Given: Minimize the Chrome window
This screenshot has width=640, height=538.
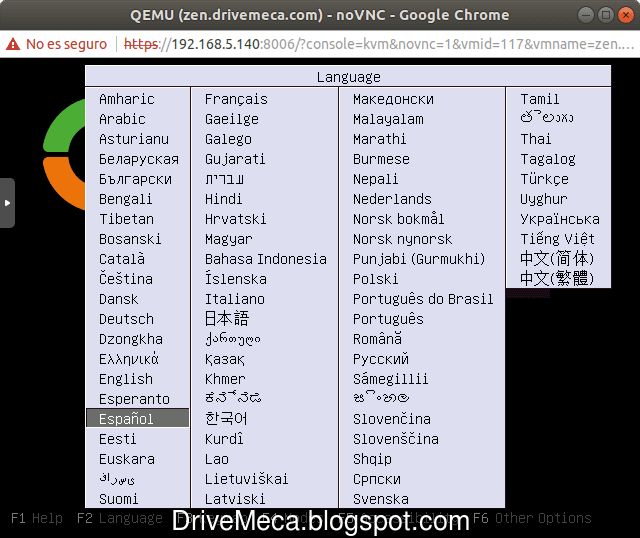Looking at the screenshot, I should coord(586,15).
